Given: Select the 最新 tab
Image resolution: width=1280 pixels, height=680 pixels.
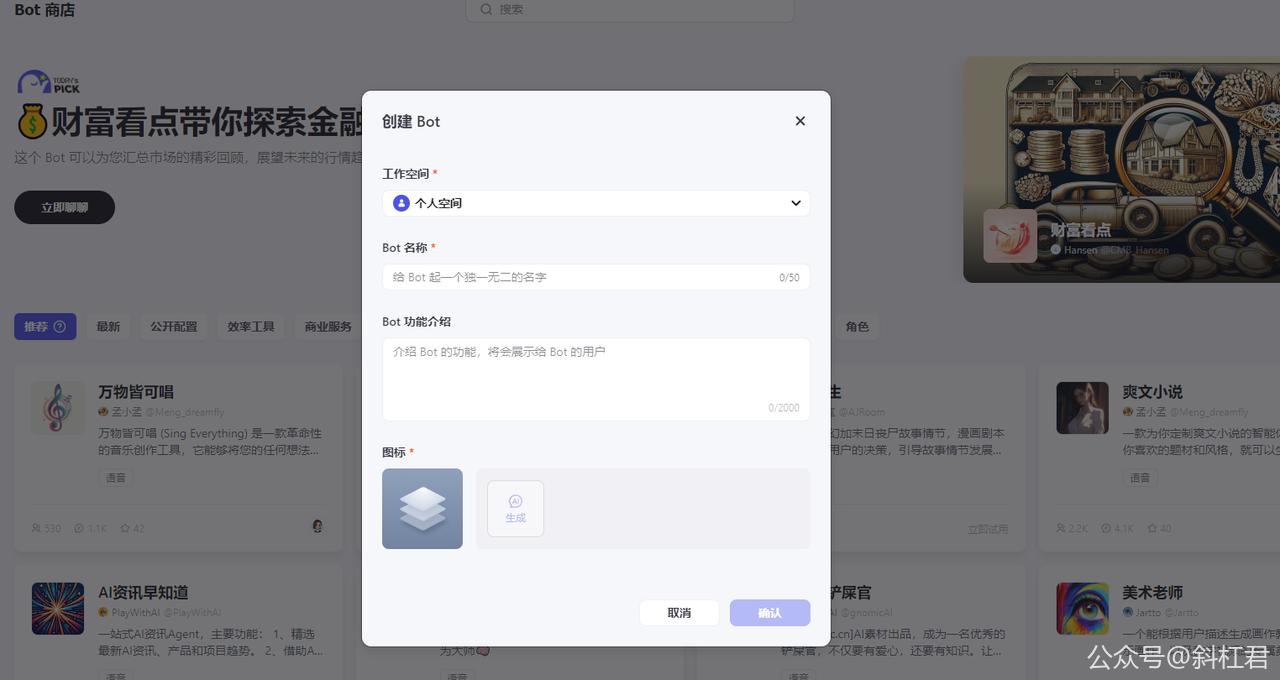Looking at the screenshot, I should [x=108, y=326].
